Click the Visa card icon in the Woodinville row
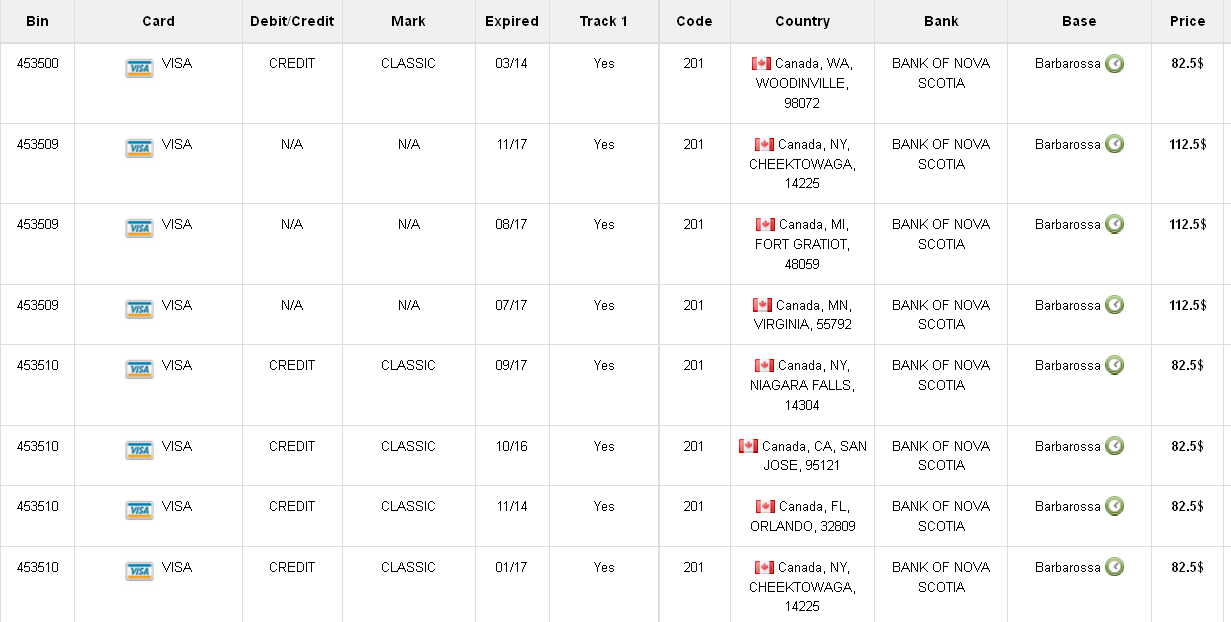The height and width of the screenshot is (622, 1231). [x=139, y=68]
